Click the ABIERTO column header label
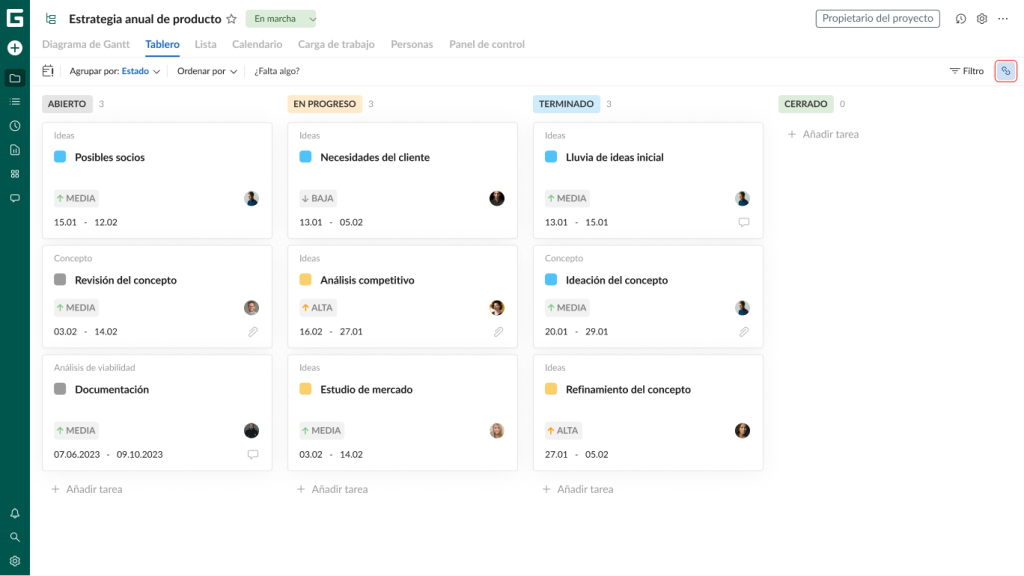The image size is (1024, 576). (67, 104)
